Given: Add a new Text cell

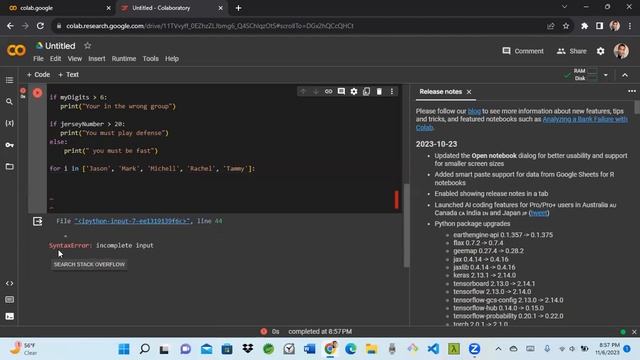Looking at the screenshot, I should pyautogui.click(x=69, y=75).
